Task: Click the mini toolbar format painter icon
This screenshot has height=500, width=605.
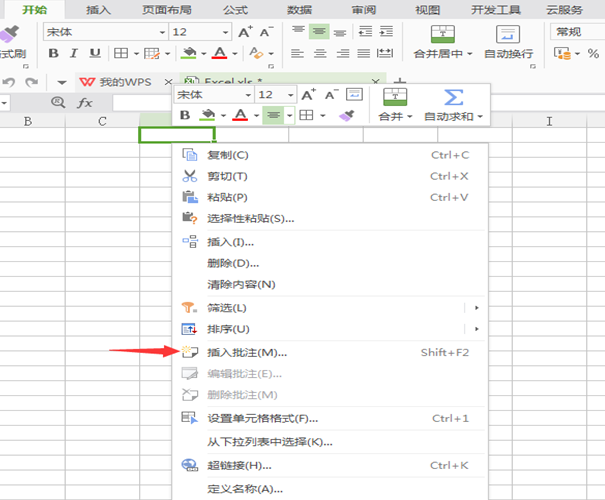Action: click(x=346, y=115)
